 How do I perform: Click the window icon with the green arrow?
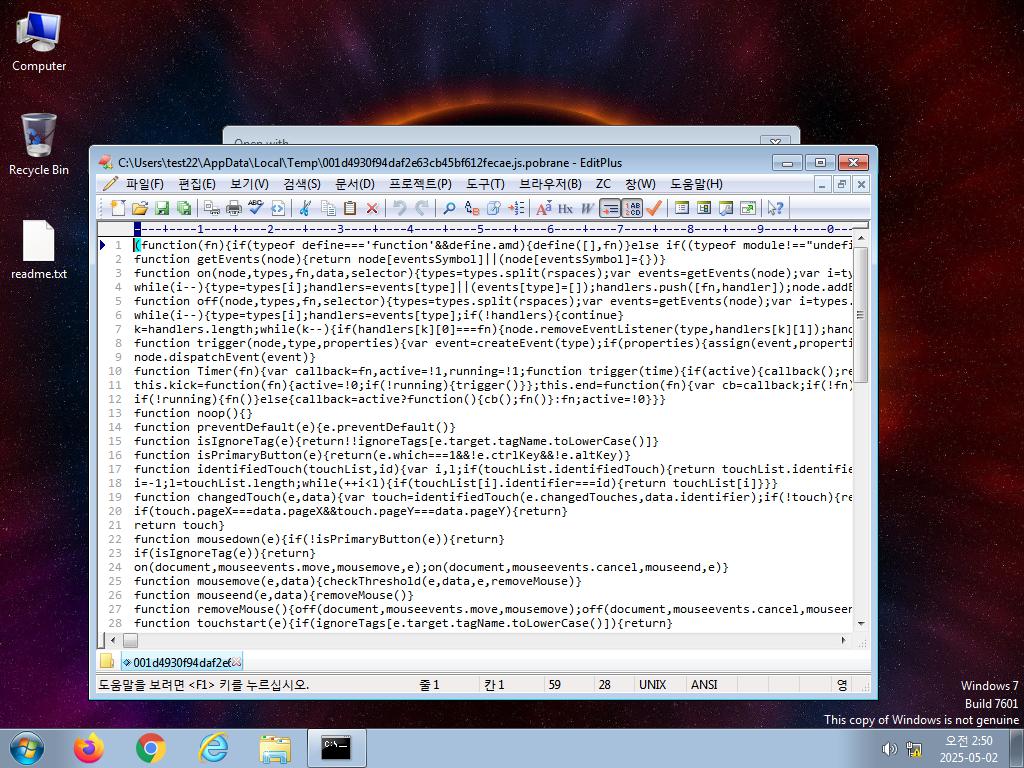748,208
